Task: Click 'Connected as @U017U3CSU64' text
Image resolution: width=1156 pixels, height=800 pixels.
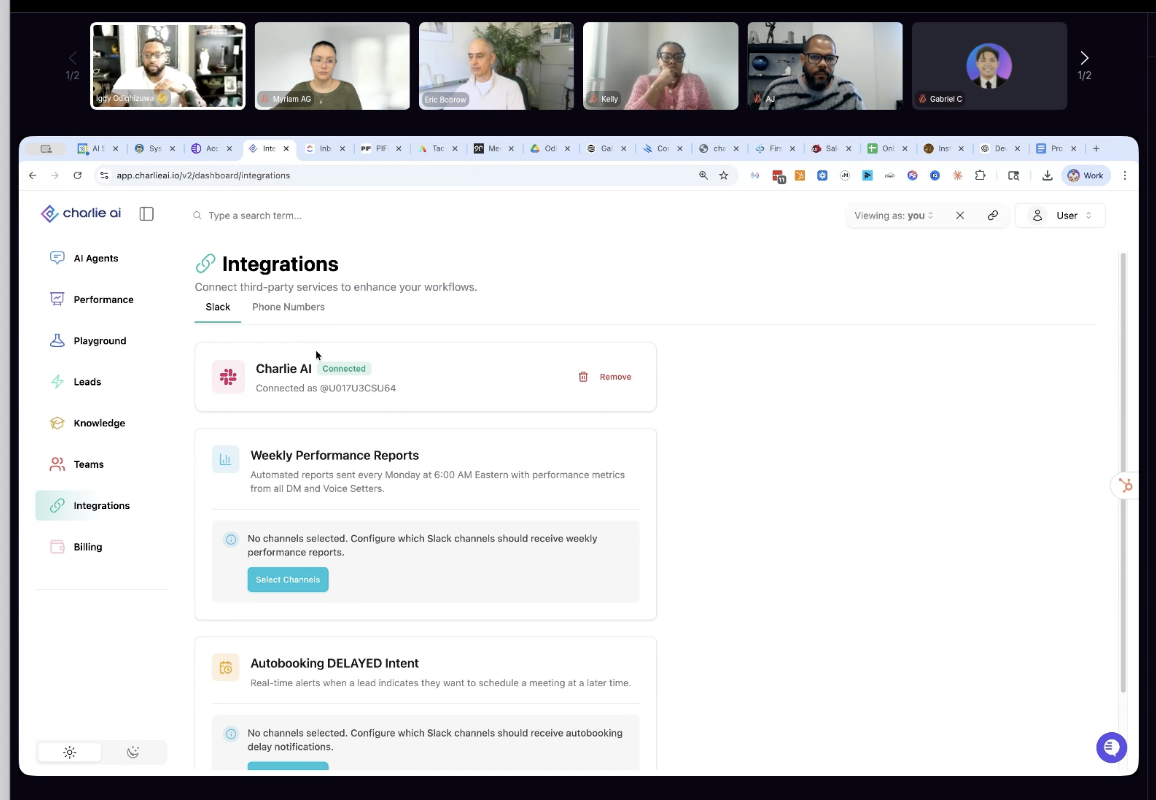Action: click(326, 388)
